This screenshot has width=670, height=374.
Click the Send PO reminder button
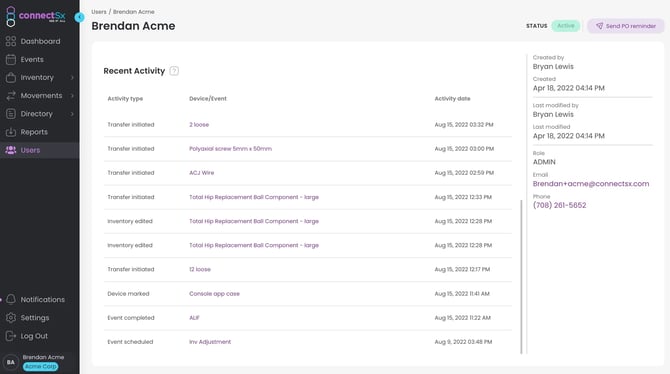tap(626, 26)
